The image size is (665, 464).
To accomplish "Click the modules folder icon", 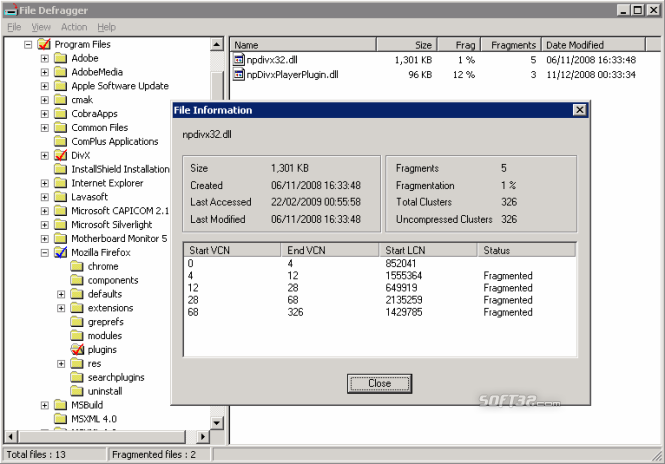I will (x=77, y=336).
